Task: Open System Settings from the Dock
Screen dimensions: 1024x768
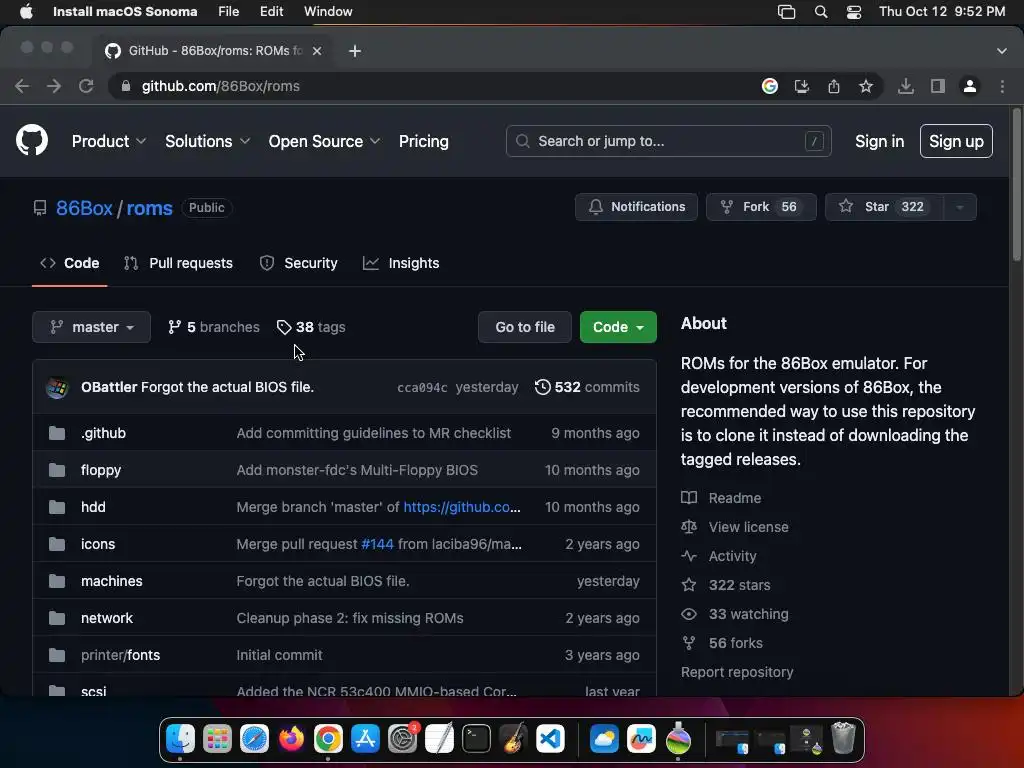Action: tap(402, 739)
